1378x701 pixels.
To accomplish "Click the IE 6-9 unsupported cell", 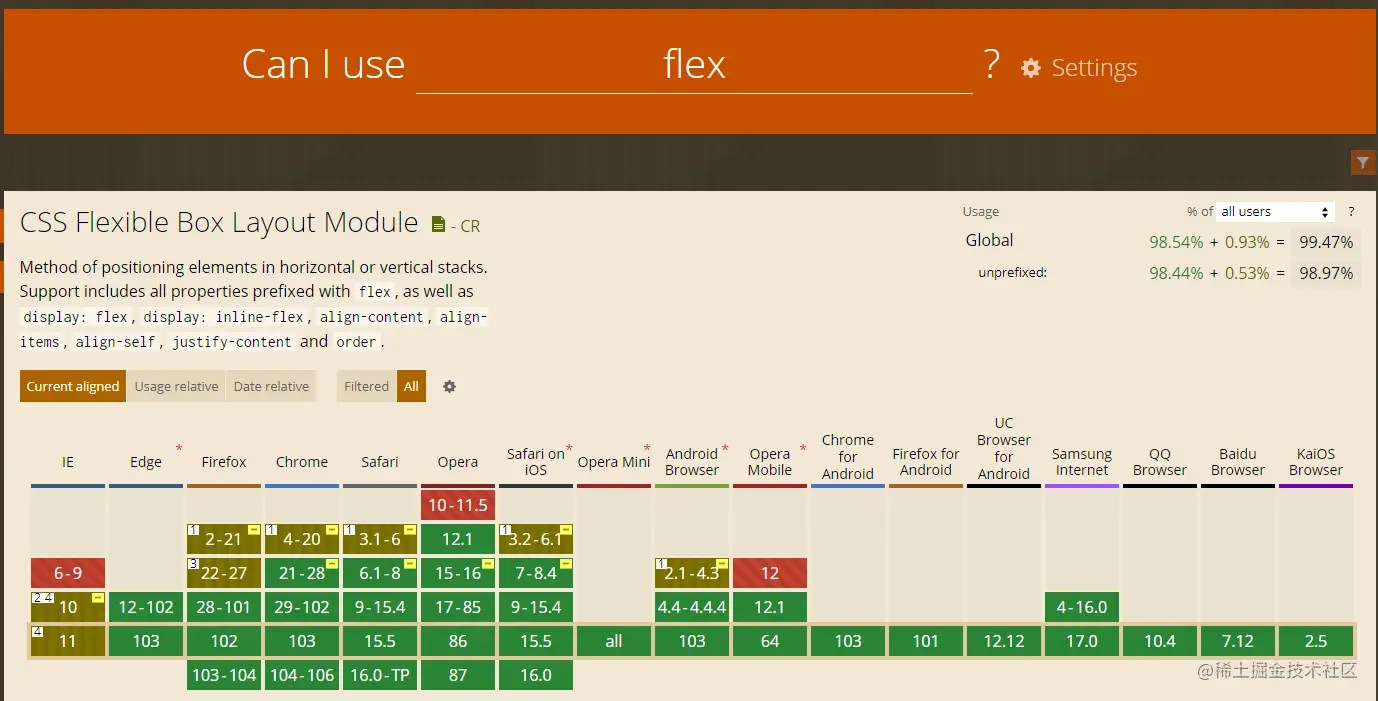I will click(68, 573).
